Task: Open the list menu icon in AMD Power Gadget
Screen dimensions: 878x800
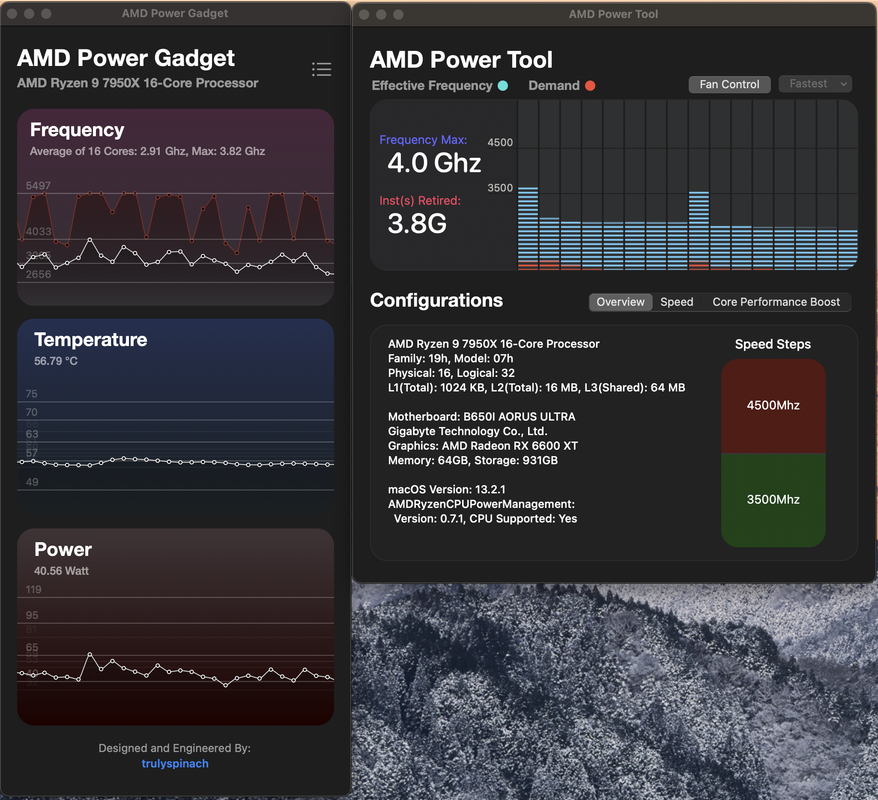Action: (321, 69)
